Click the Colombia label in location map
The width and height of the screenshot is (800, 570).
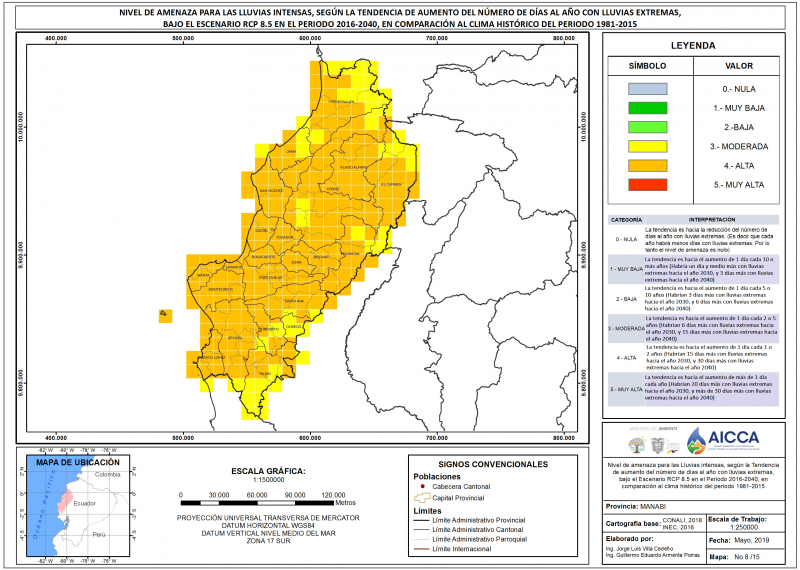tap(108, 475)
